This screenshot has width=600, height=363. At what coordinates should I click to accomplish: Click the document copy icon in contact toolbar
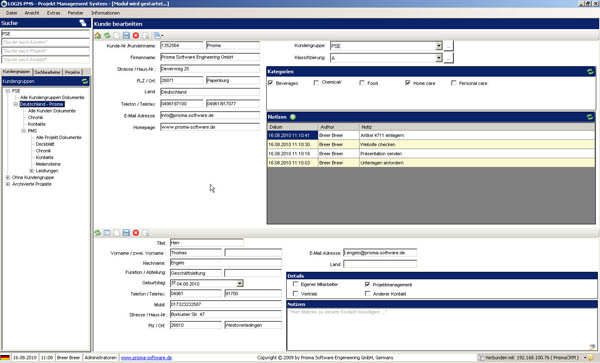[x=145, y=233]
